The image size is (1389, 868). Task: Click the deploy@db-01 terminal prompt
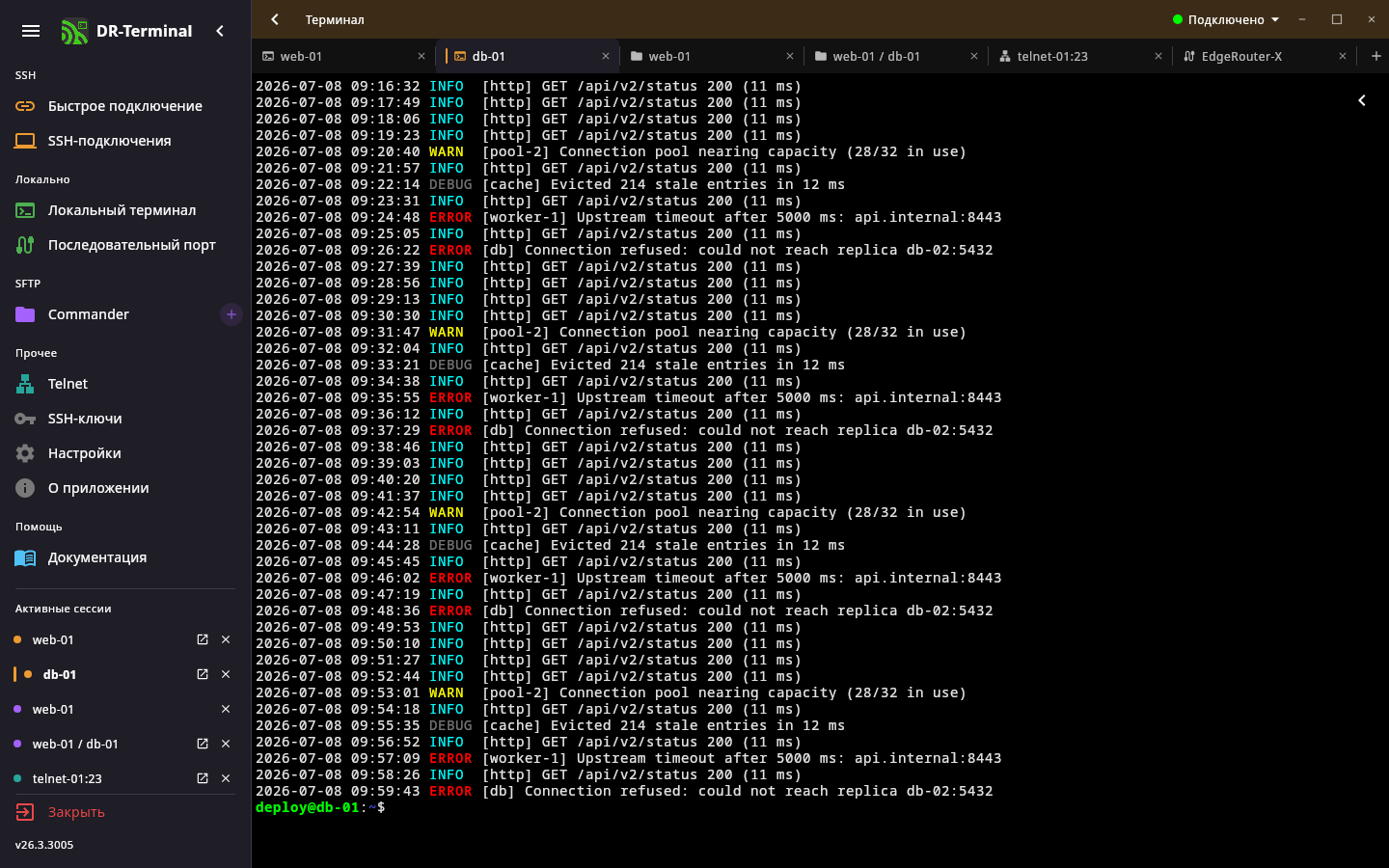320,807
